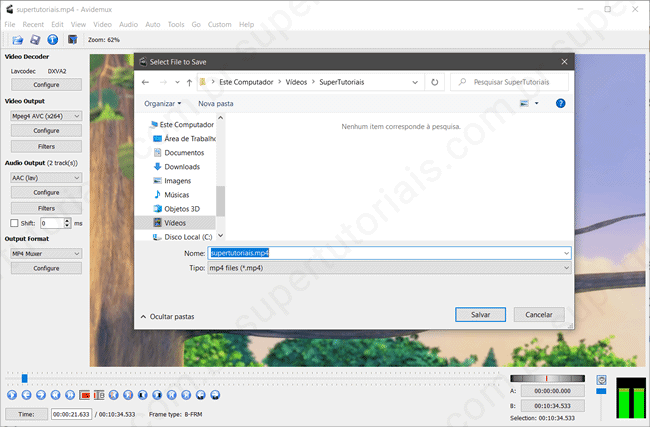Select Downloads folder in navigation tree
The image size is (650, 427).
click(x=181, y=167)
